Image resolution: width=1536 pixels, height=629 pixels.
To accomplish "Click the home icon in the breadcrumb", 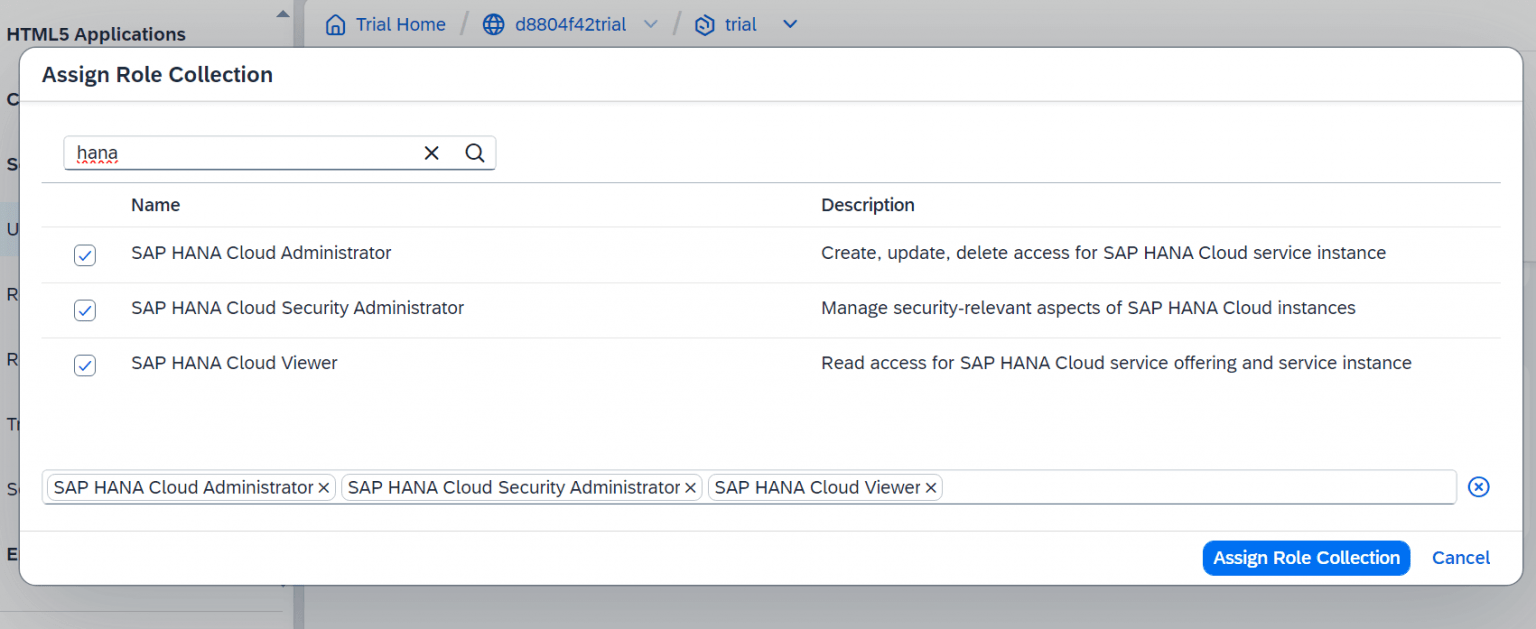I will (335, 24).
